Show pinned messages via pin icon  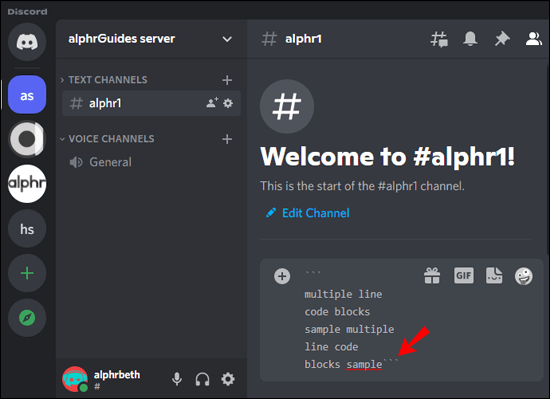click(x=502, y=39)
